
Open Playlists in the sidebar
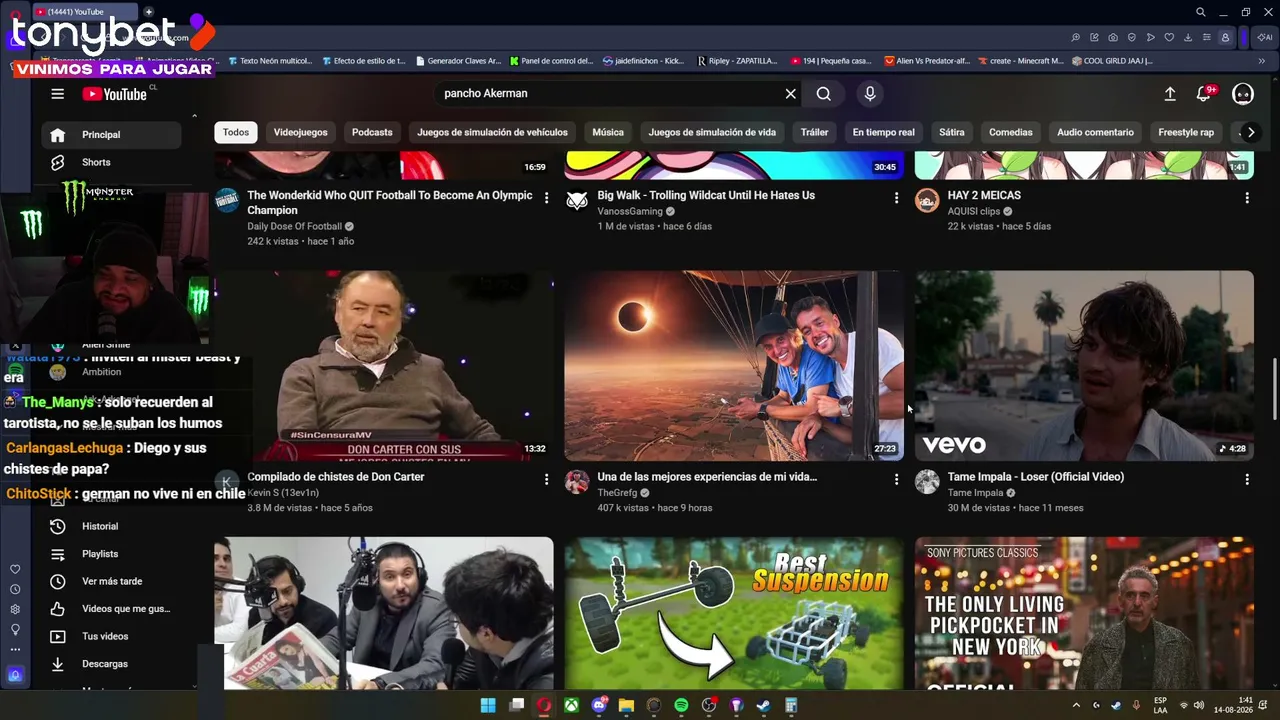(x=112, y=554)
